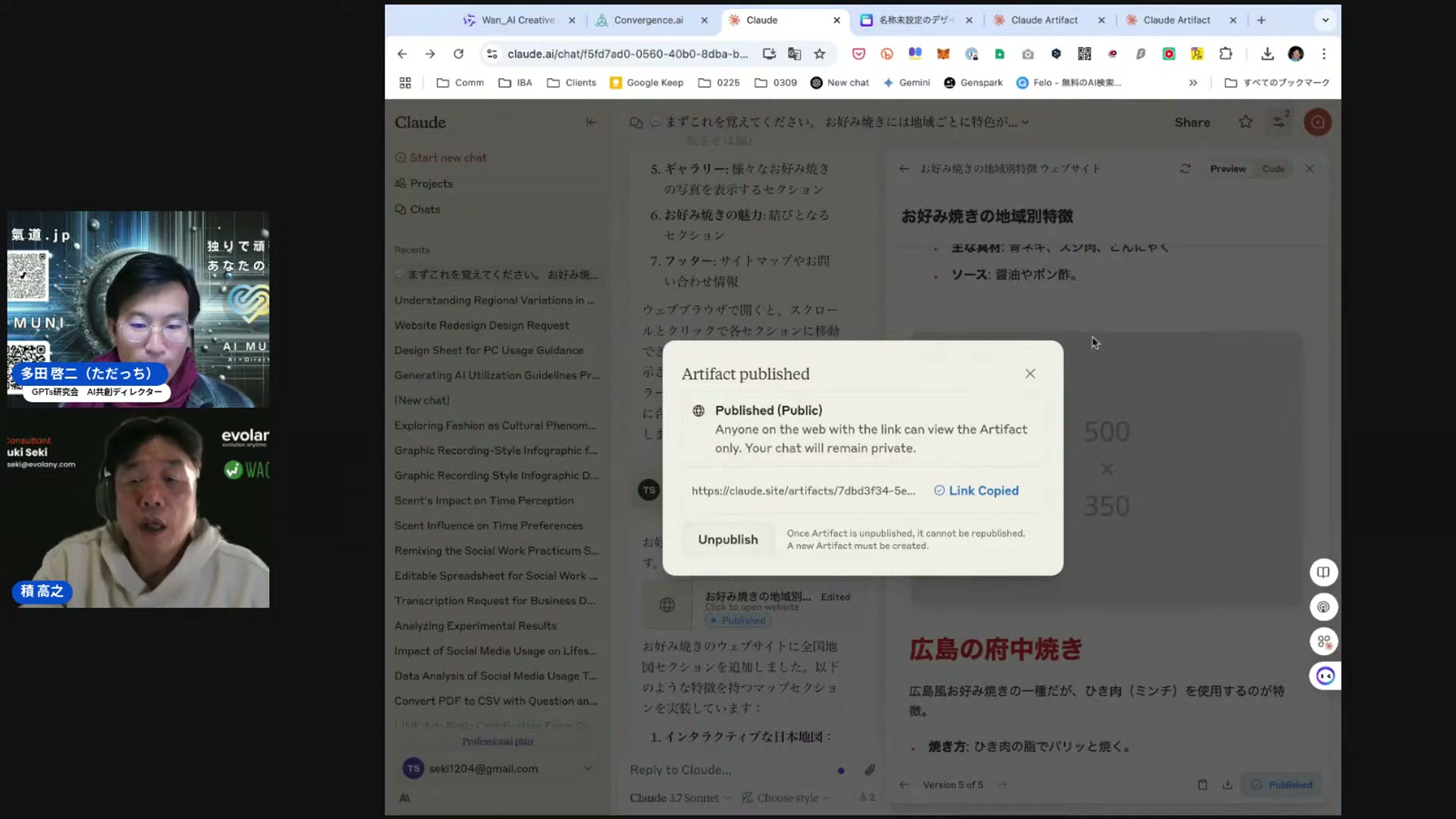
Task: Bookmark this page with star icon
Action: [x=819, y=54]
